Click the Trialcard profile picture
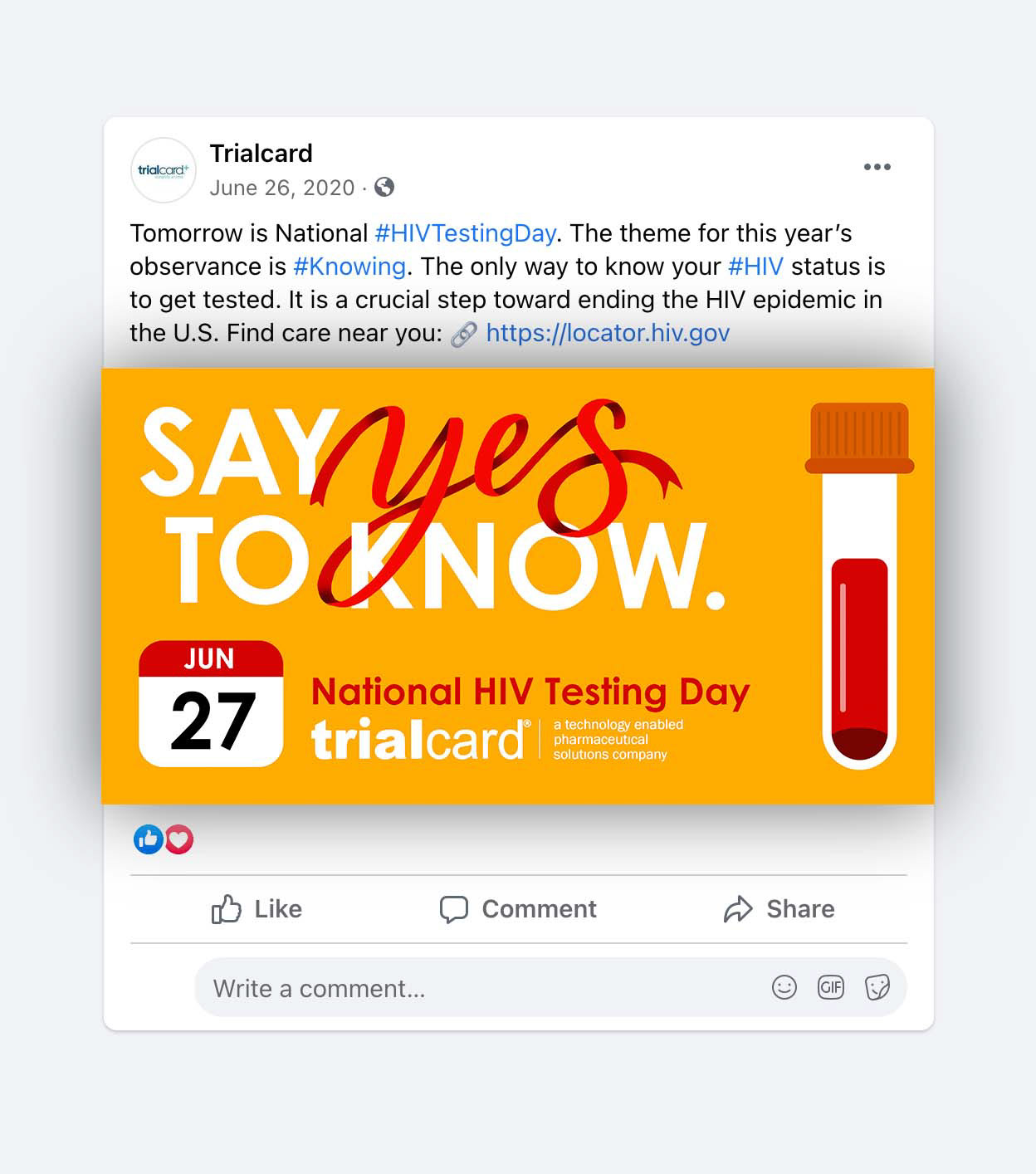Image resolution: width=1036 pixels, height=1174 pixels. pyautogui.click(x=164, y=170)
